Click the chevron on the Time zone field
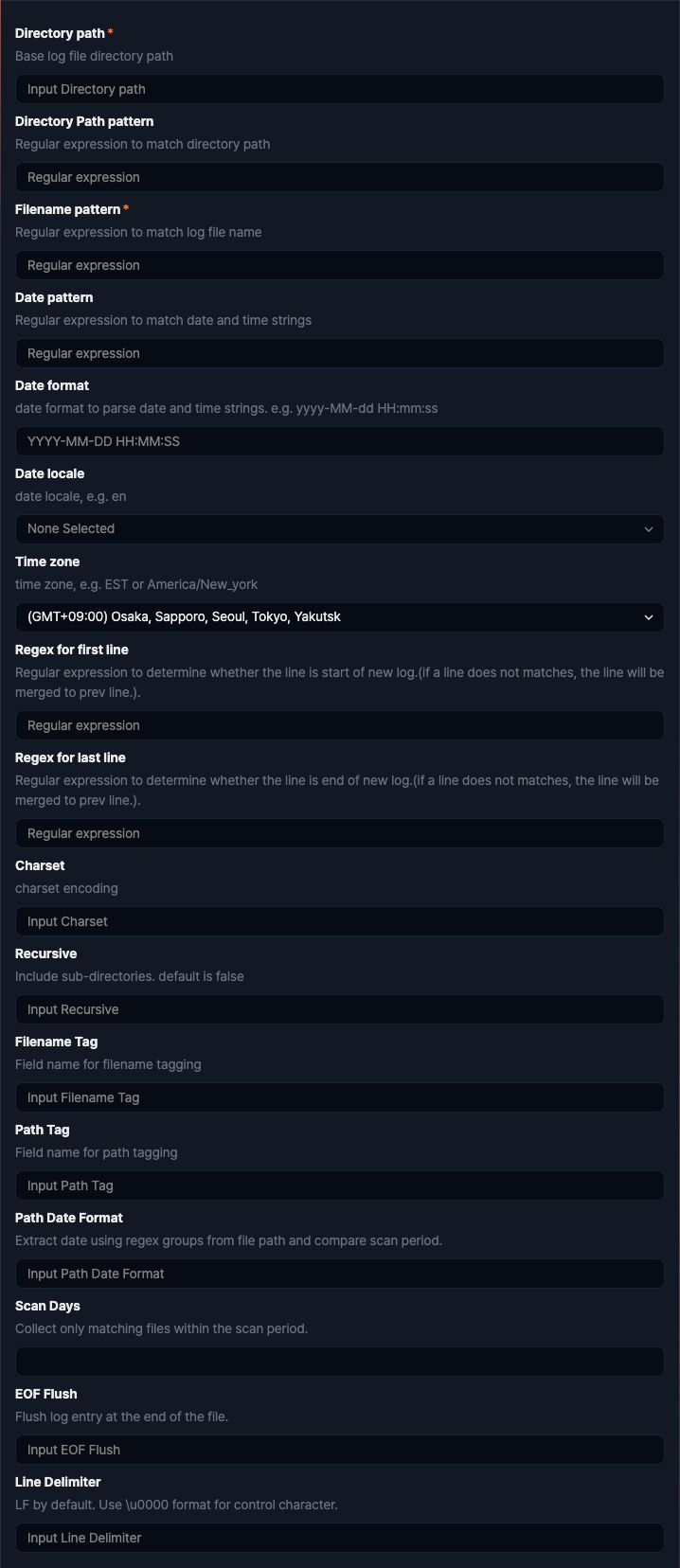 pos(649,616)
